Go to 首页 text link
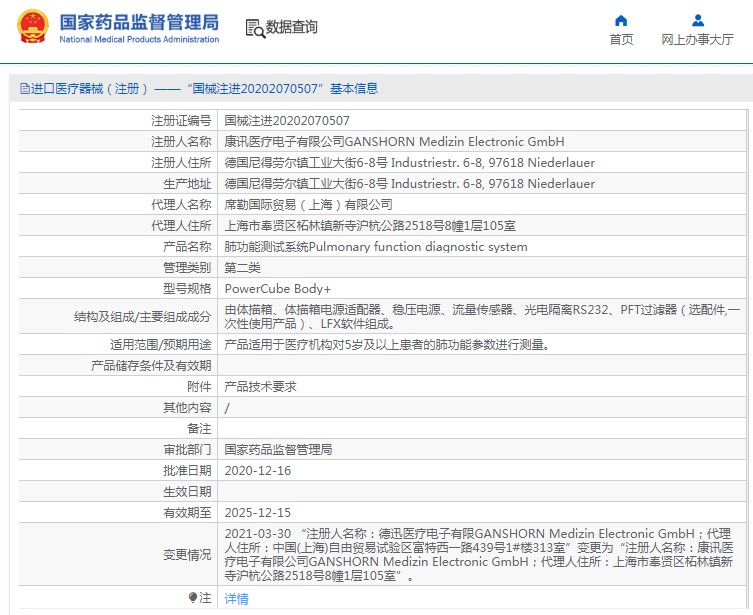753x615 pixels. coord(621,39)
